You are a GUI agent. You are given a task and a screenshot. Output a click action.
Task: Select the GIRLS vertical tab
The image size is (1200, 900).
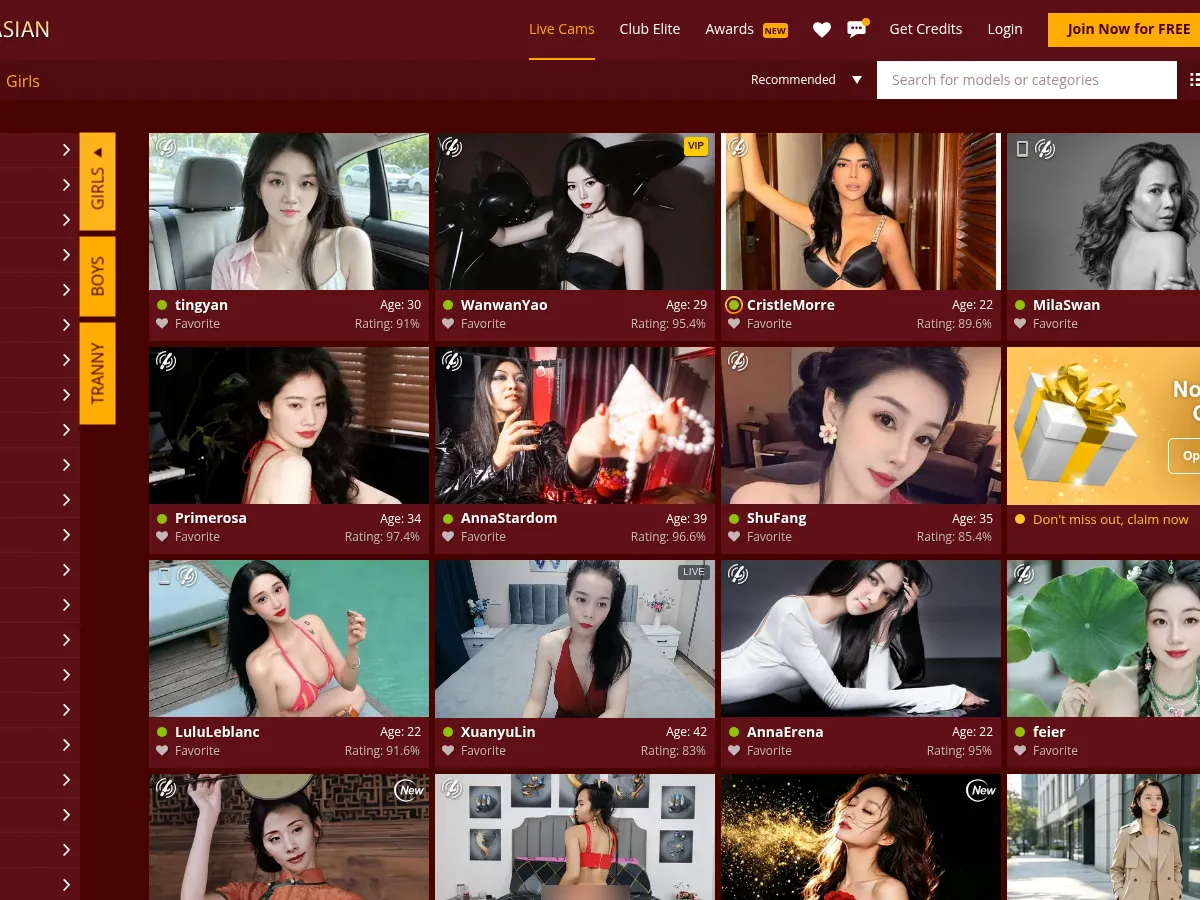(97, 182)
